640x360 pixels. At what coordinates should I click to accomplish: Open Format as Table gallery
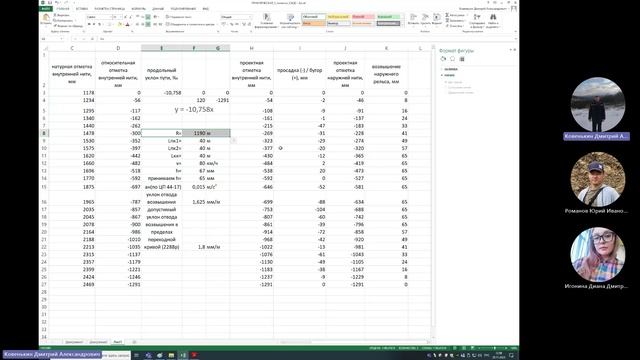290,20
